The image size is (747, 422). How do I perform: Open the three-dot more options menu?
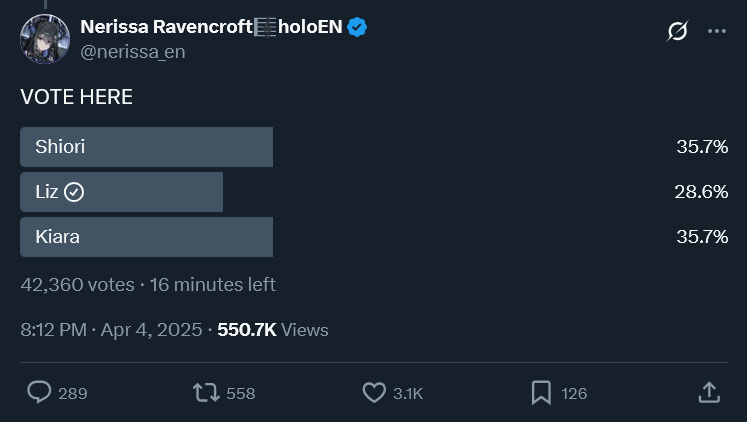pos(717,31)
